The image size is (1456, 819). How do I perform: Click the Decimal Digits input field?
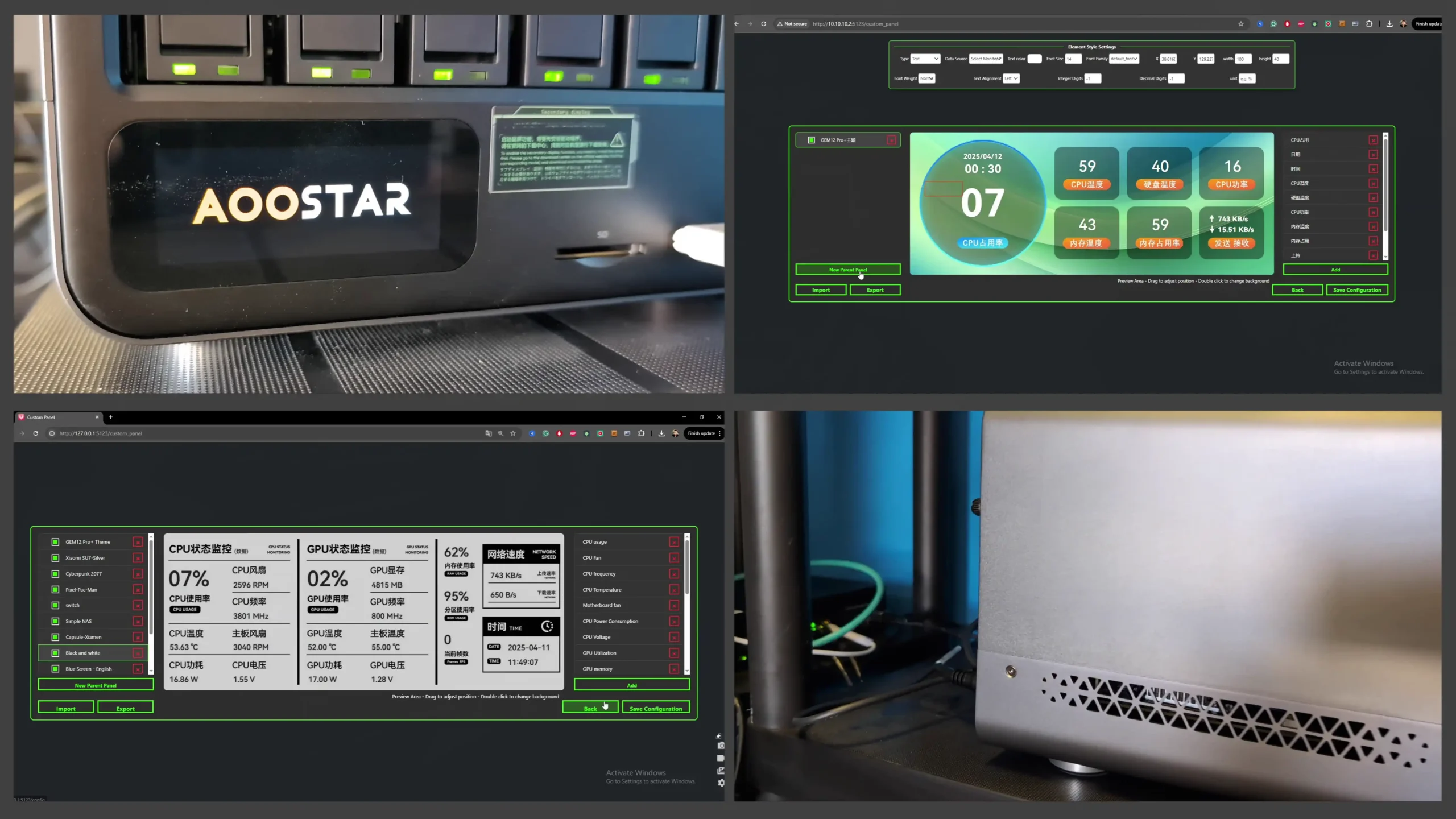point(1176,78)
